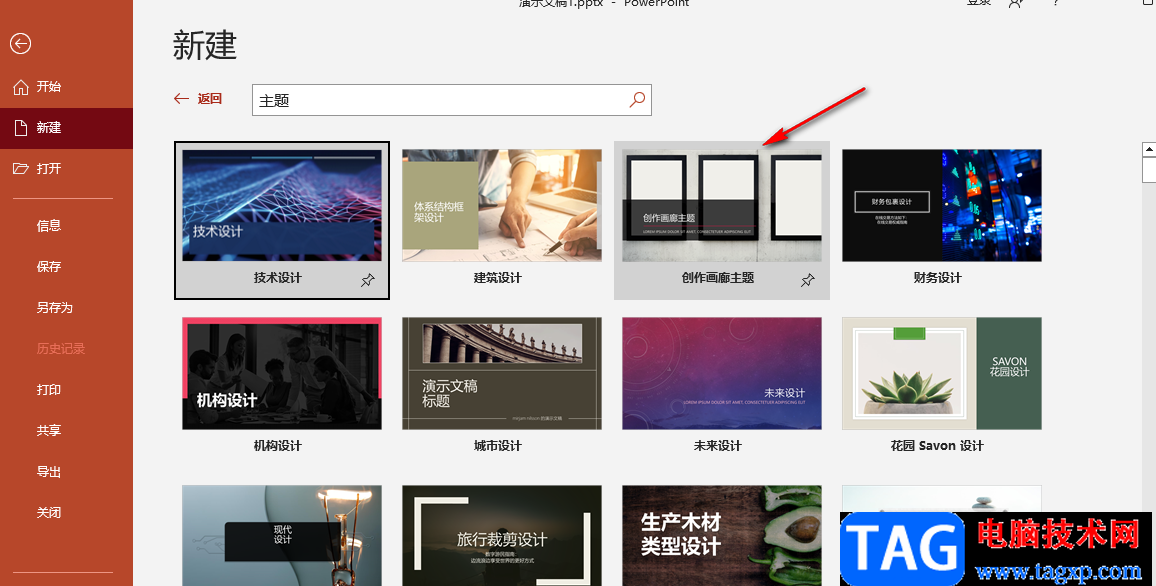Click the 机构设计 caption text

click(x=278, y=446)
